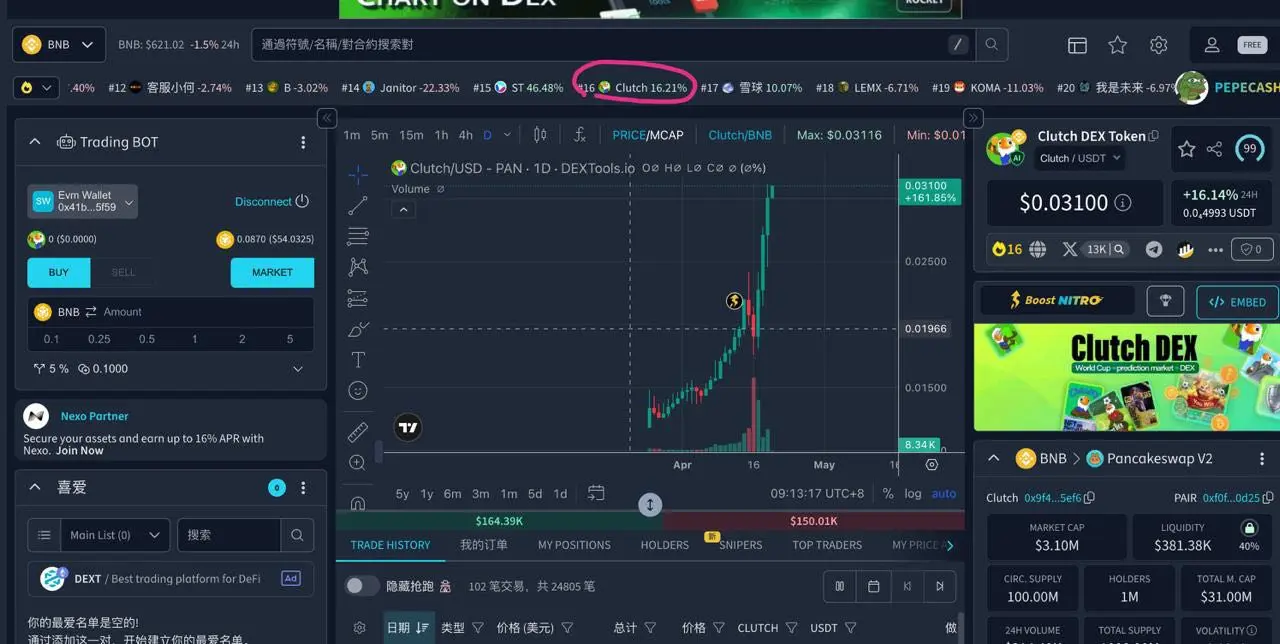Switch to the TRADE HISTORY tab
Screen dimensions: 1280x644
[390, 545]
